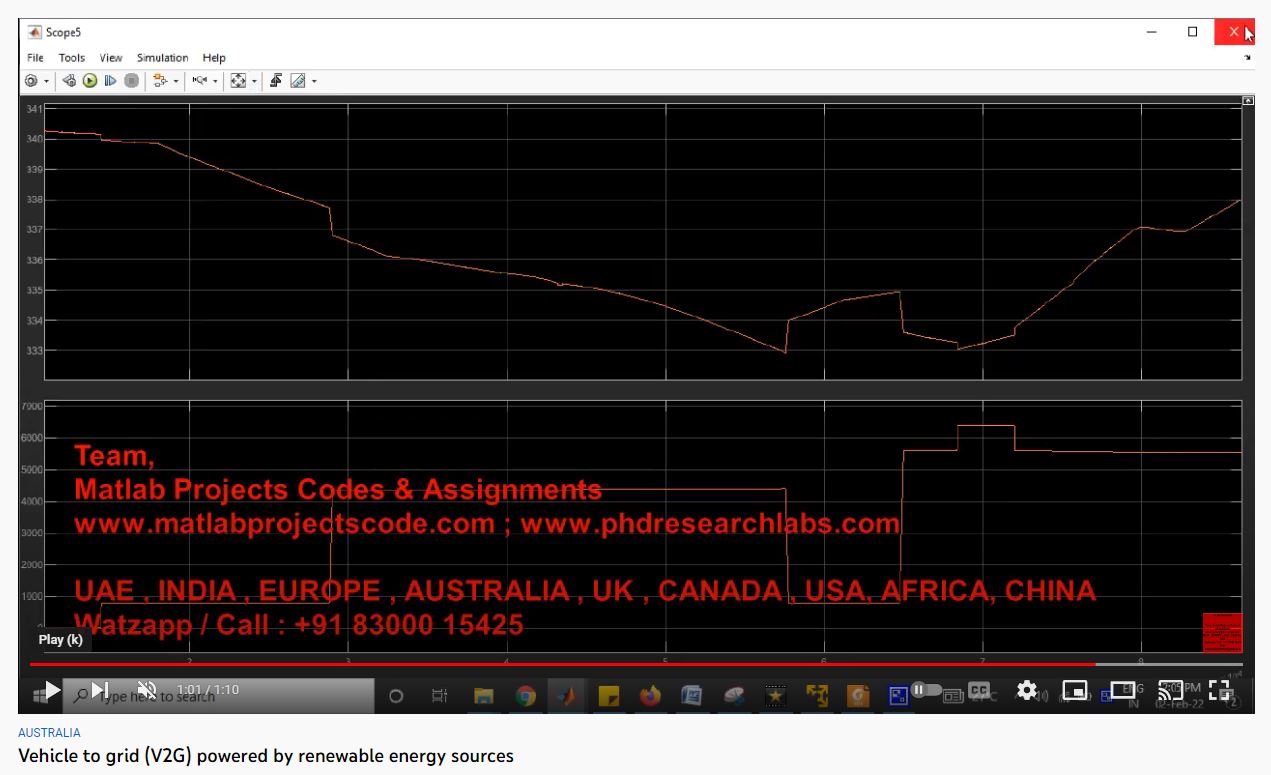Viewport: 1271px width, 775px height.
Task: Open the Tools menu
Action: [x=72, y=58]
